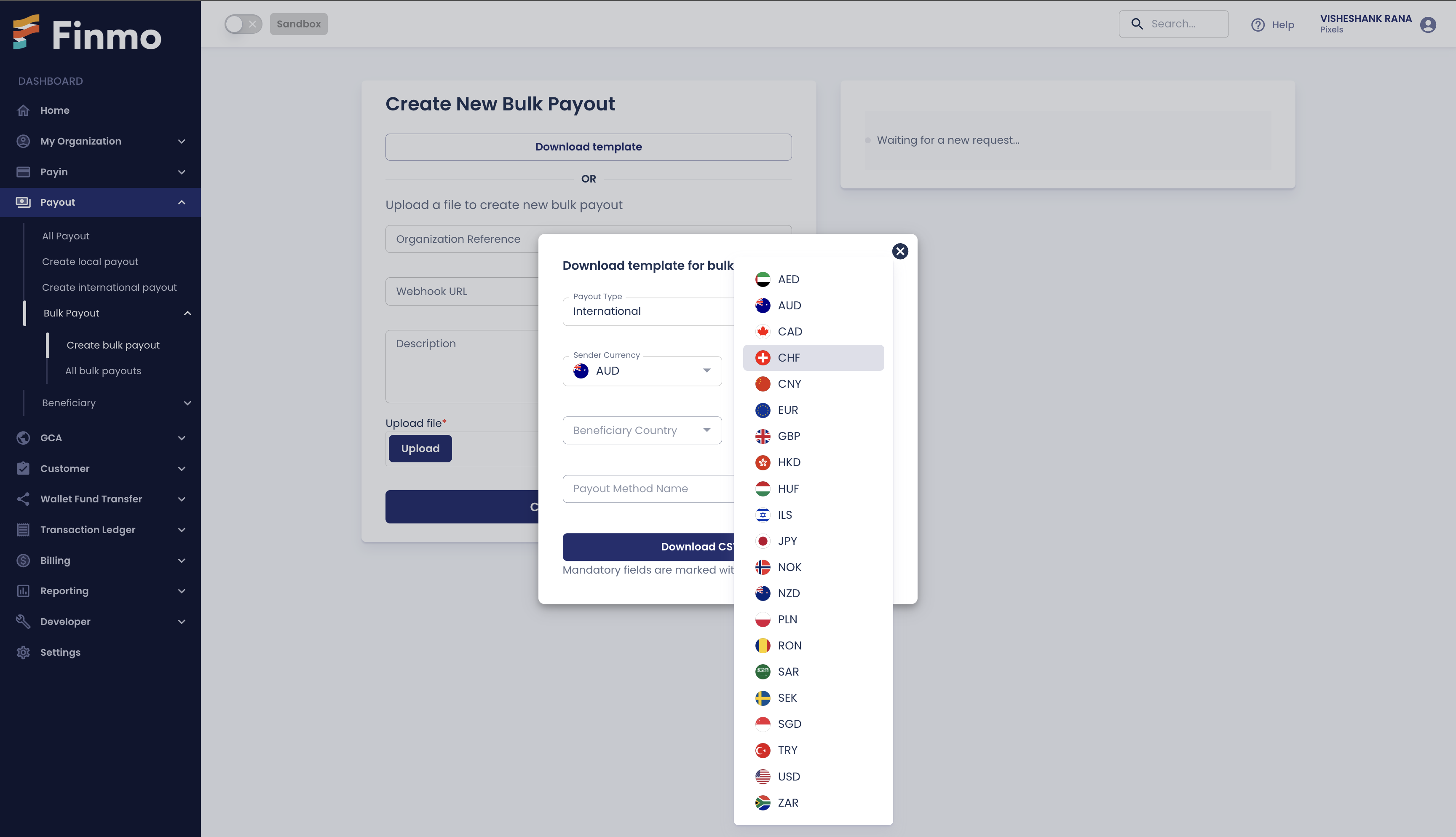Image resolution: width=1456 pixels, height=837 pixels.
Task: Click the SGD currency flag icon
Action: [762, 723]
